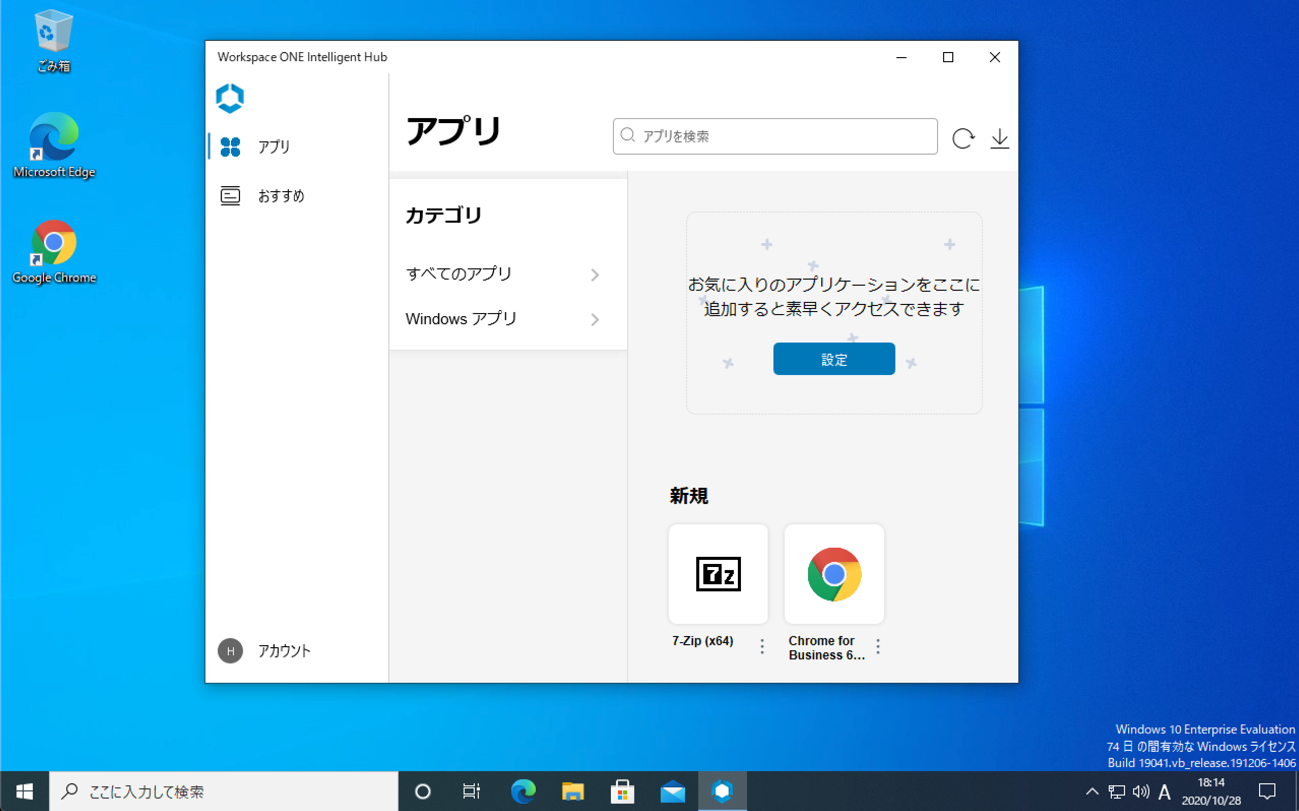The image size is (1299, 811).
Task: Click the taskbar search box ここに入力して検索
Action: pos(224,791)
